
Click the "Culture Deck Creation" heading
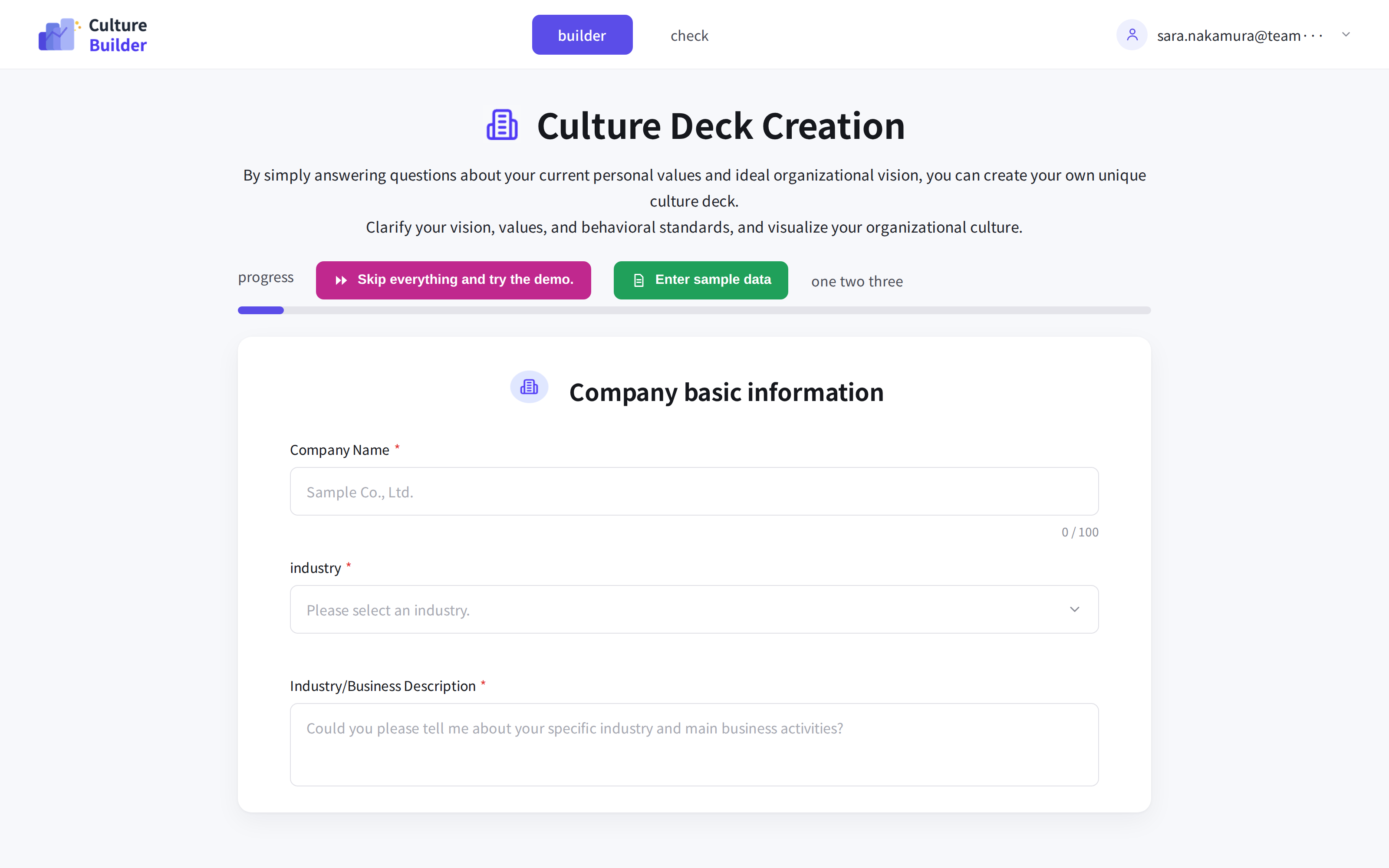click(721, 126)
